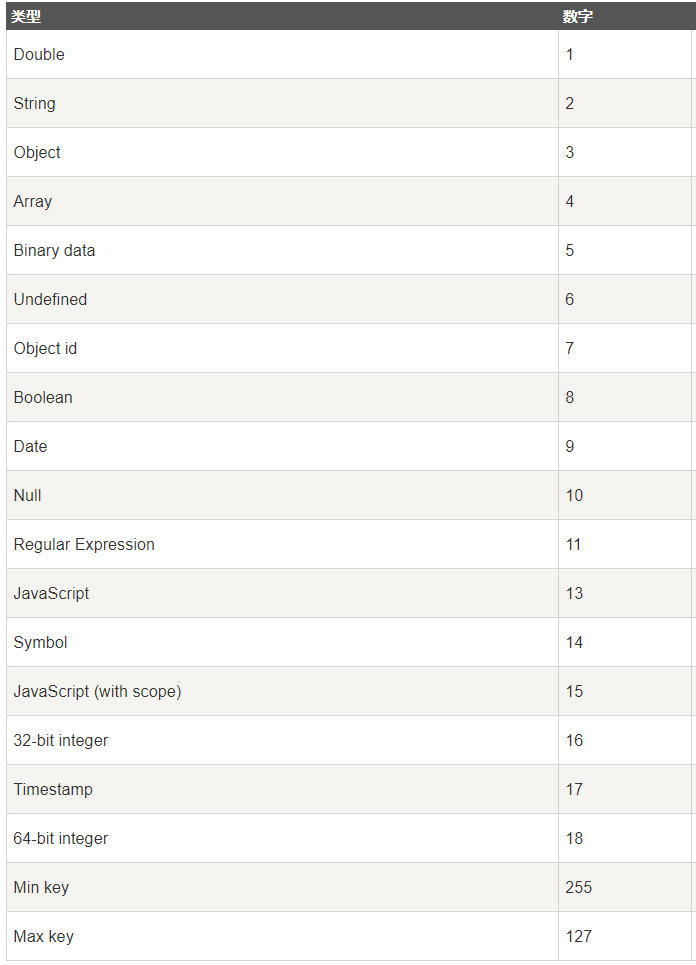Click number 127 in Max key row
Viewport: 696px width, 965px height.
[x=579, y=936]
